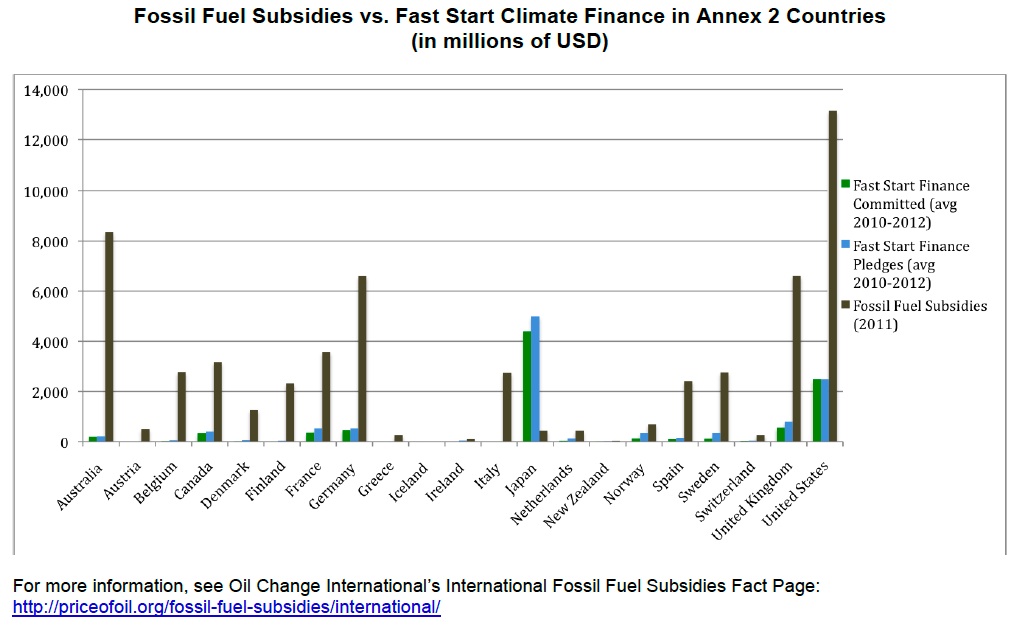Click the Germany x-axis label
This screenshot has width=1012, height=628.
pos(332,486)
